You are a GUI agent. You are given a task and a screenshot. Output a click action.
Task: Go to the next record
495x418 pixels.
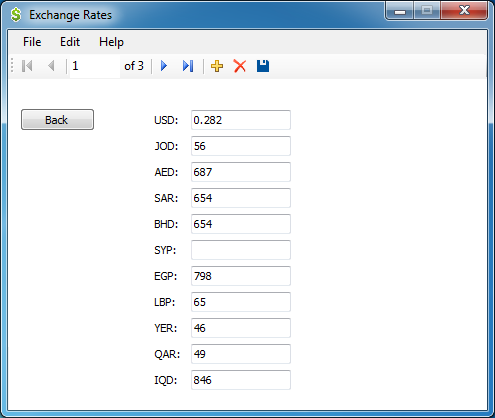click(x=164, y=66)
